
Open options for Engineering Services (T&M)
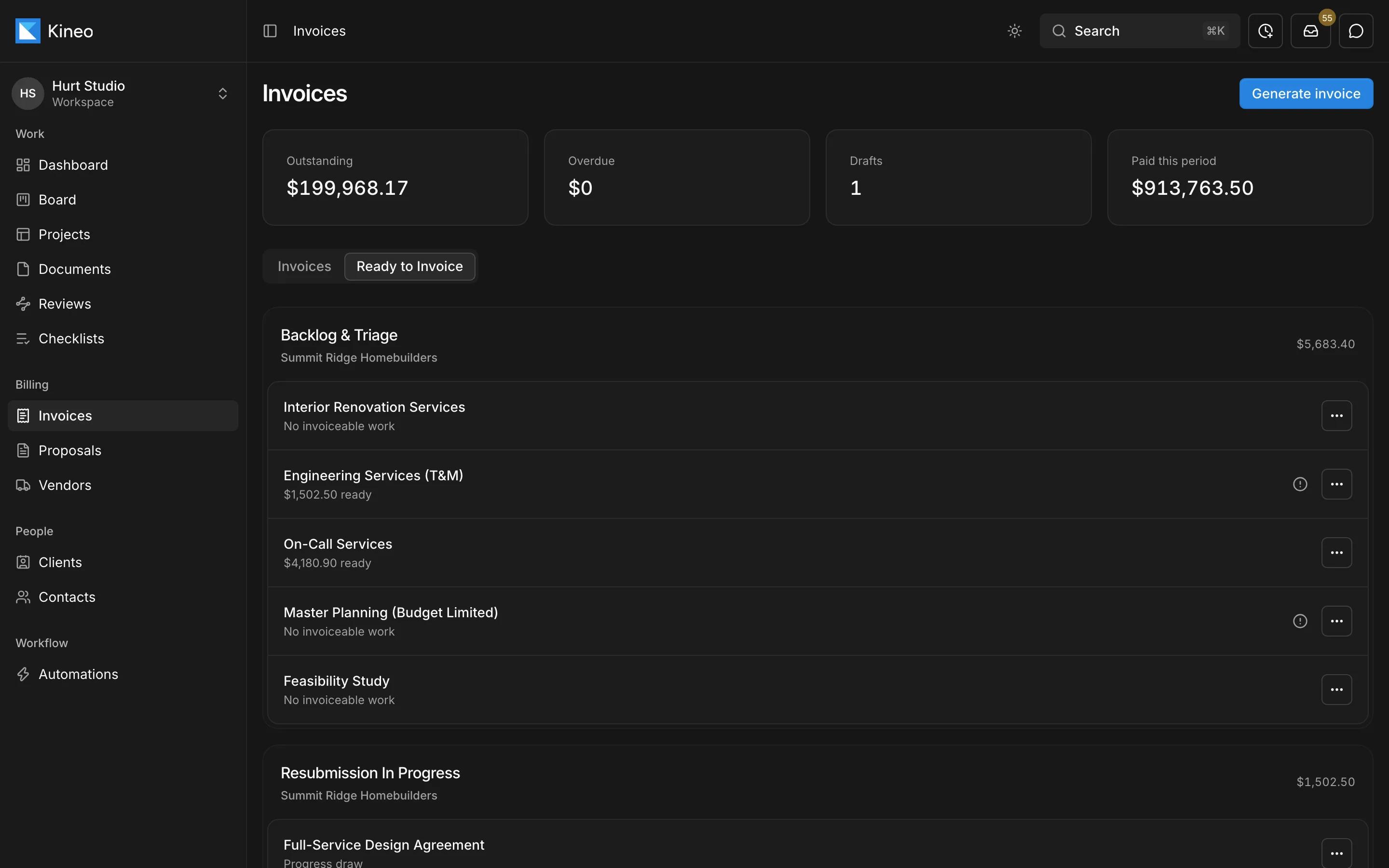[x=1336, y=484]
